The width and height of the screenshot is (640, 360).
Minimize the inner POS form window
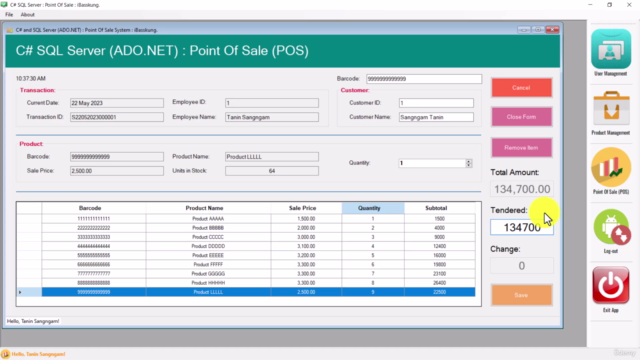[524, 29]
